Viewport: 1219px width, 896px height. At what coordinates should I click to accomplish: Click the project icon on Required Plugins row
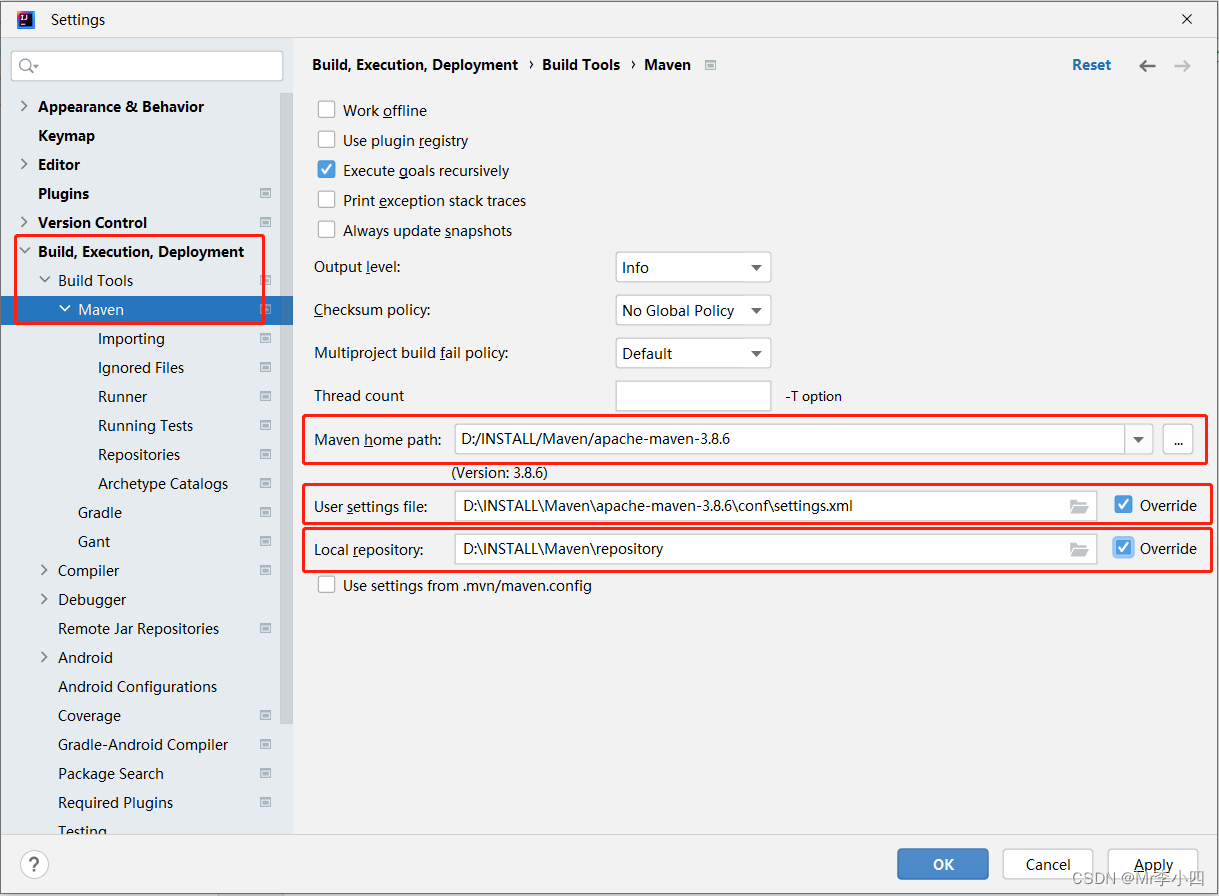(x=265, y=802)
